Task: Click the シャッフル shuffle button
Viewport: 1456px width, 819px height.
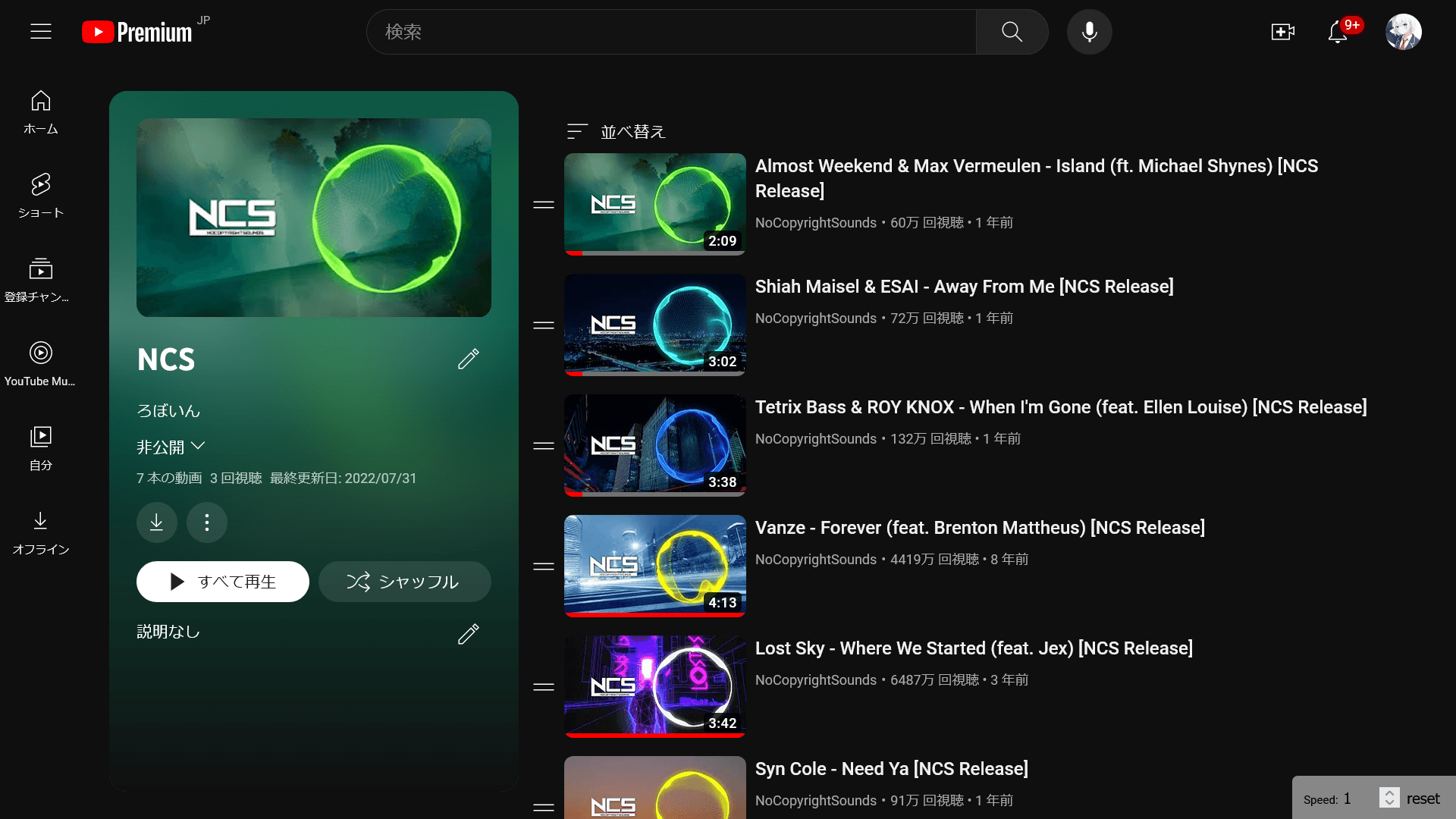Action: point(405,582)
